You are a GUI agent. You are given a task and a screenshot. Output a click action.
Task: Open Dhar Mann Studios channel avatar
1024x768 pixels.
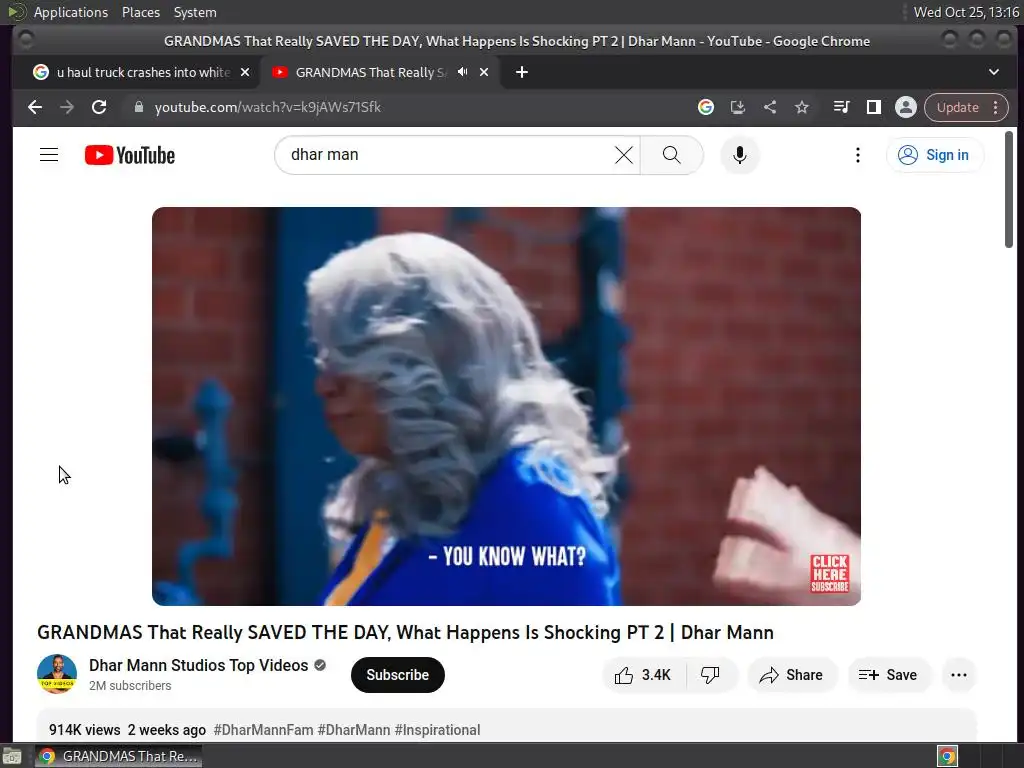pos(57,674)
